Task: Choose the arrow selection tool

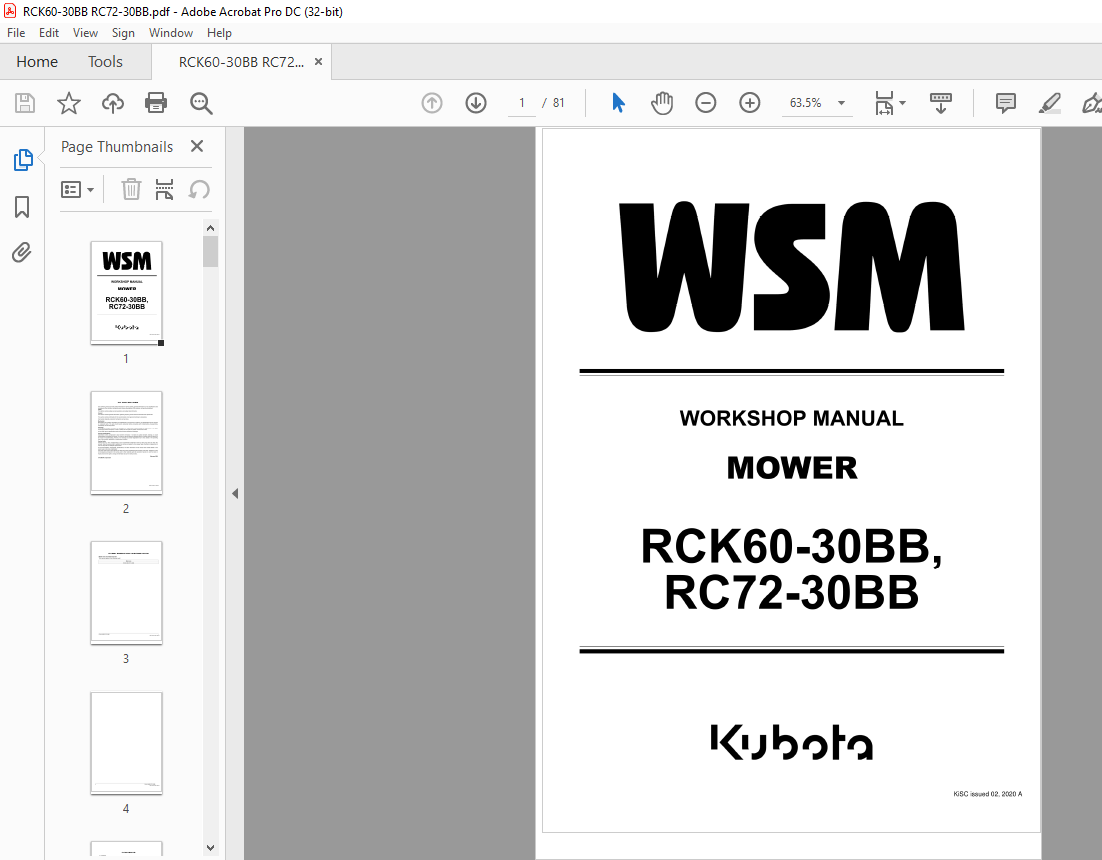Action: (618, 103)
